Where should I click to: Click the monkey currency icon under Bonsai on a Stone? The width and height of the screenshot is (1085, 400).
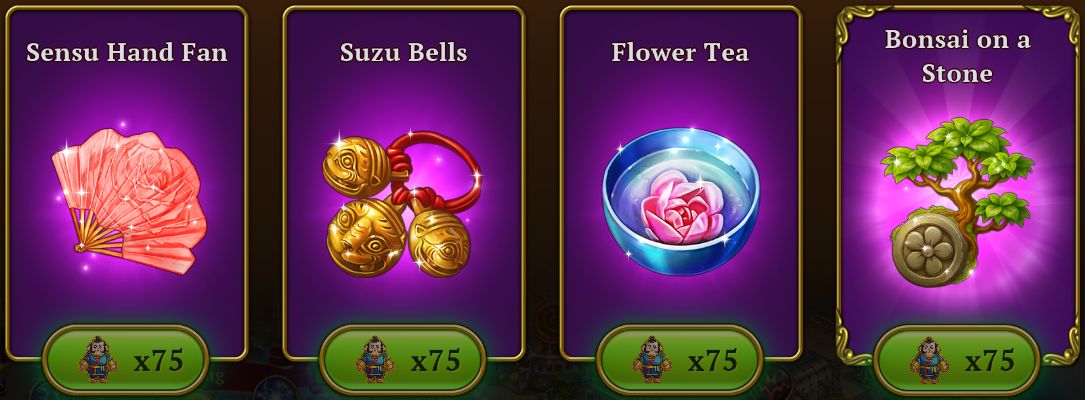929,359
